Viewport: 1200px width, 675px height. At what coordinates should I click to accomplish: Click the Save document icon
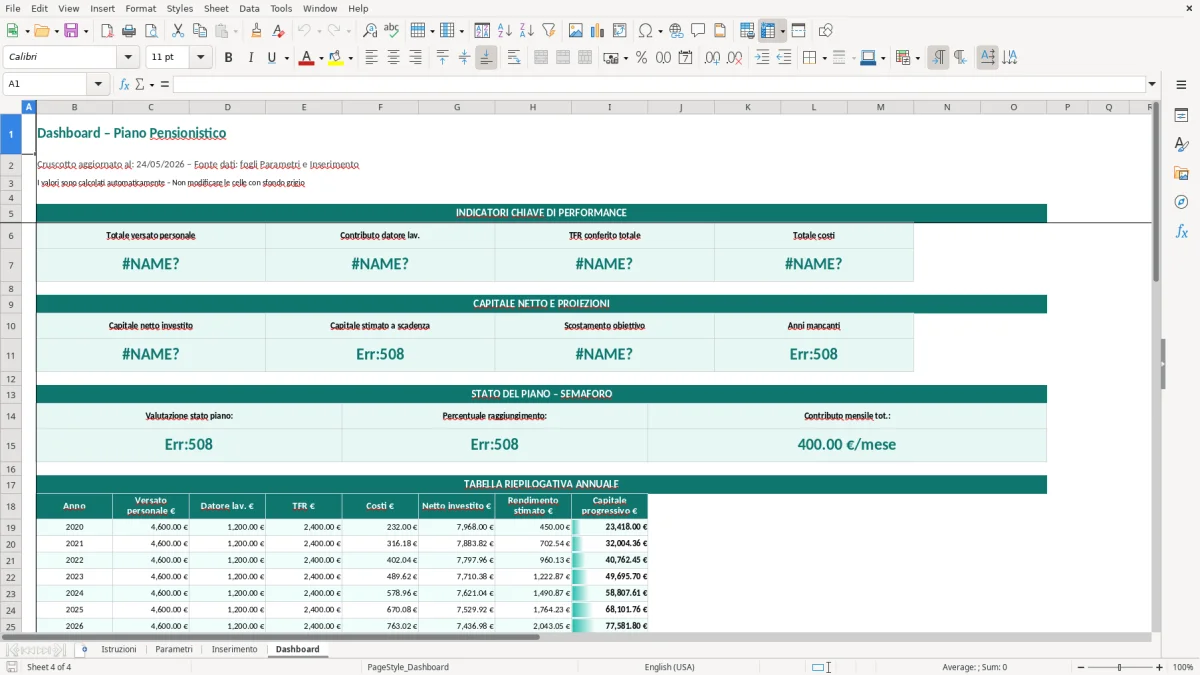click(x=71, y=31)
